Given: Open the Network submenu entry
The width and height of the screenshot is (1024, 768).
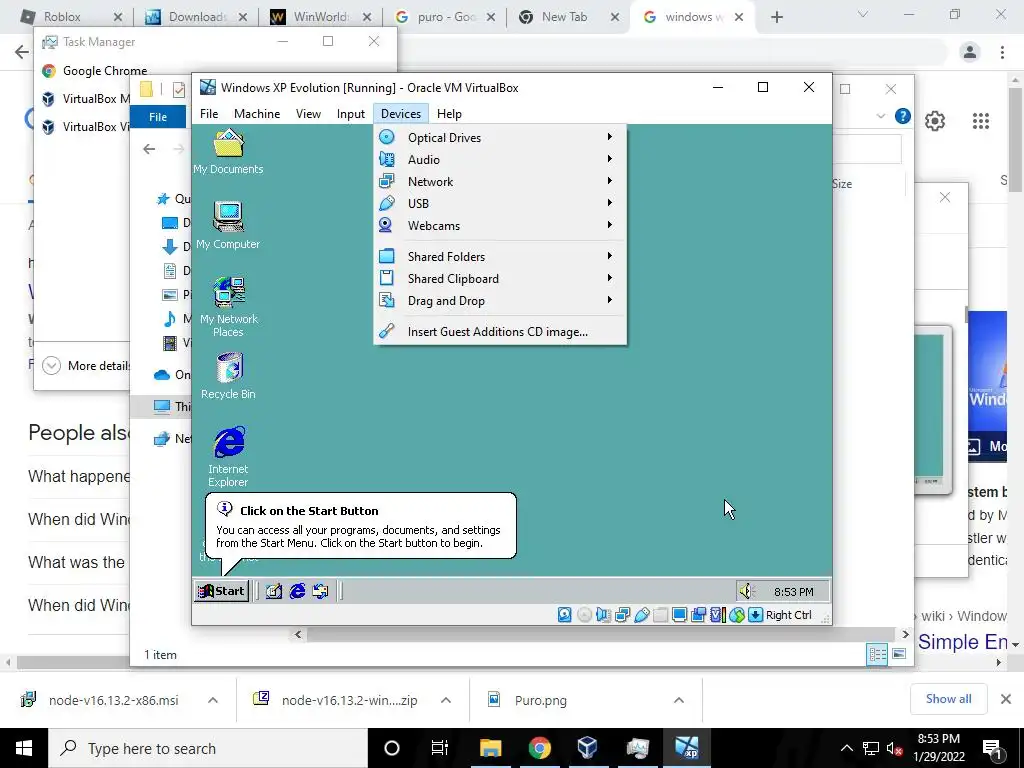Looking at the screenshot, I should coord(500,182).
